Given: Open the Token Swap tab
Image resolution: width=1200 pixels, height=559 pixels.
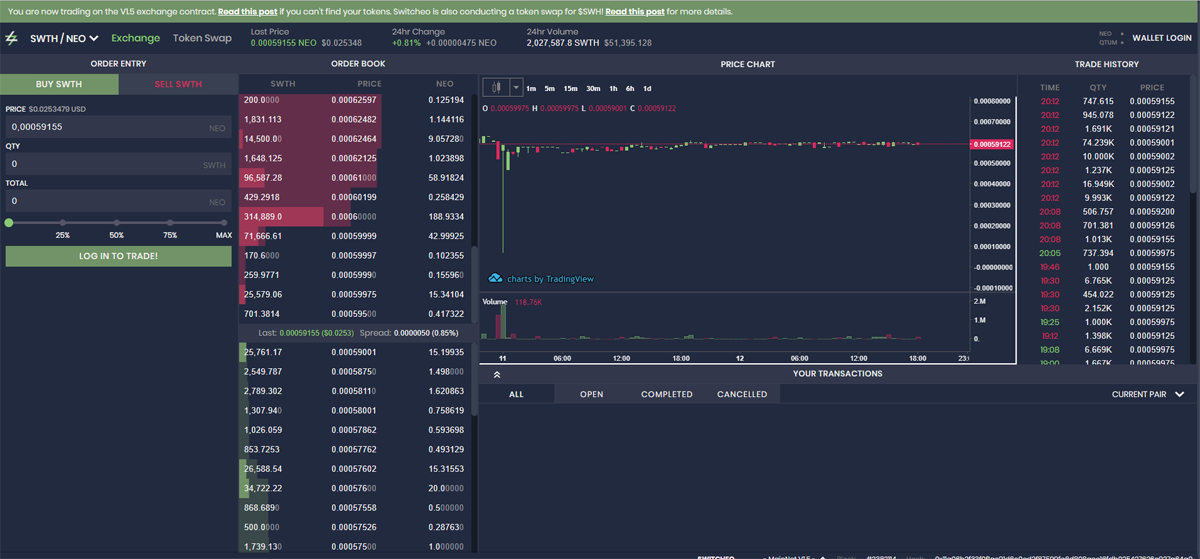Looking at the screenshot, I should click(x=202, y=38).
